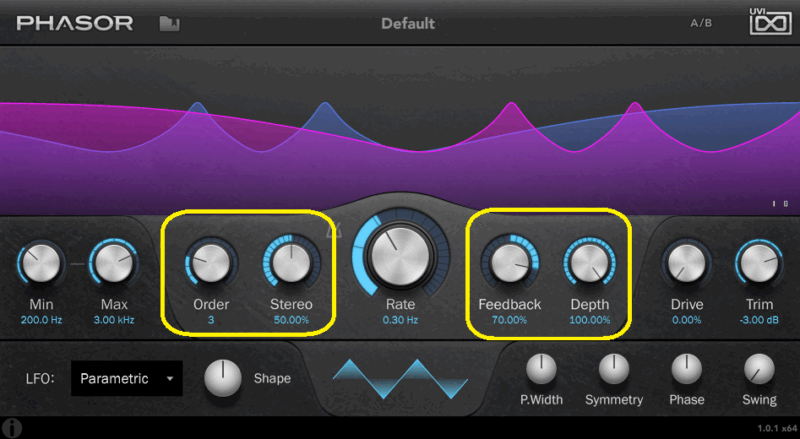Click the Shape label text
800x439 pixels.
point(272,379)
